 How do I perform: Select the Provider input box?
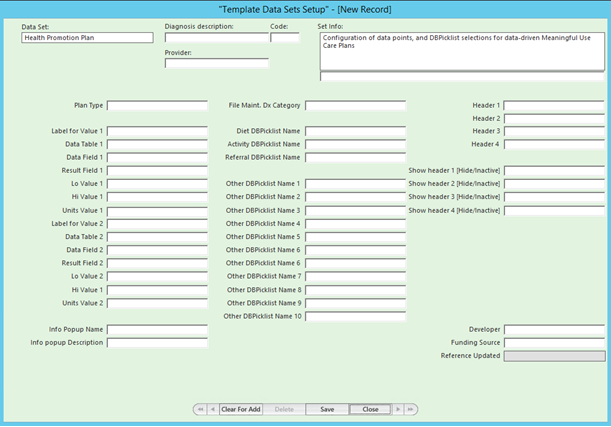pos(217,63)
